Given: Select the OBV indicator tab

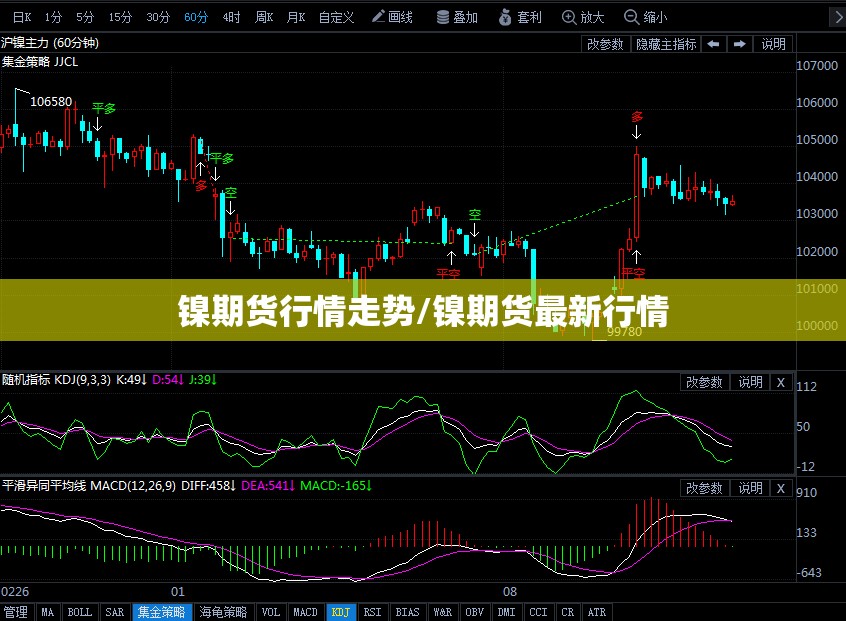Looking at the screenshot, I should coord(475,612).
